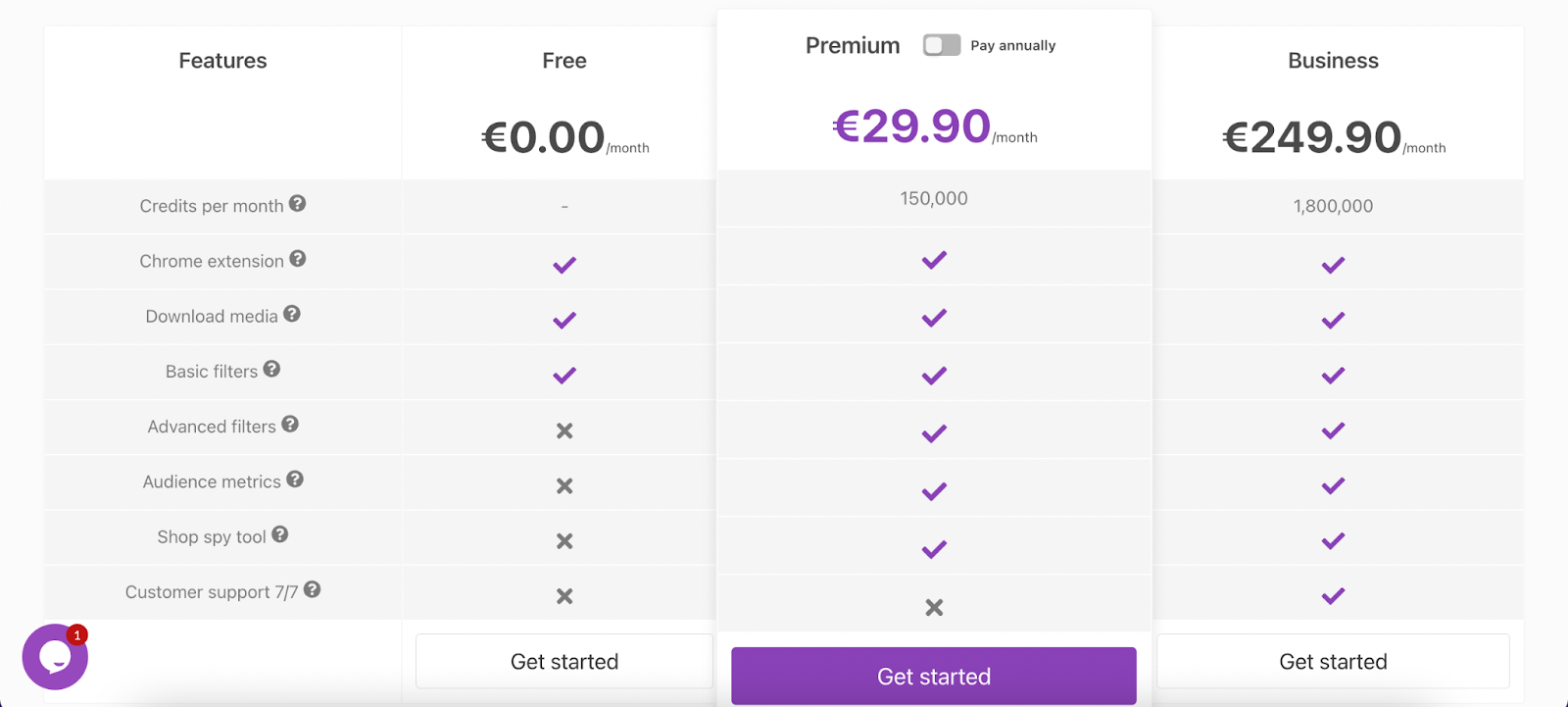Click the Audience metrics help icon
1568x707 pixels.
tap(295, 480)
